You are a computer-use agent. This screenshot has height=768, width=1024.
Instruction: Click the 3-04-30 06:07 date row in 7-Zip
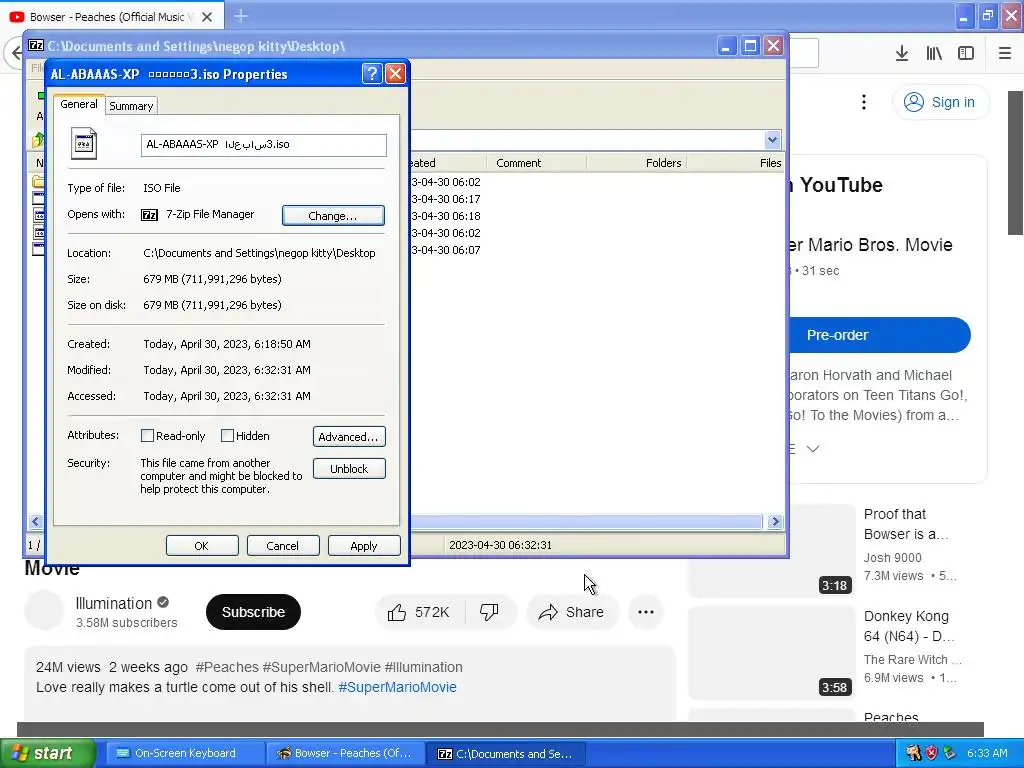447,249
